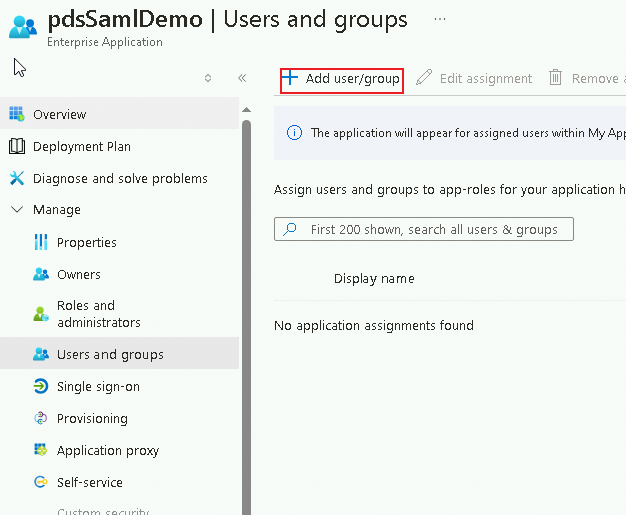Click the Users and groups sidebar icon
626x515 pixels.
coord(41,354)
